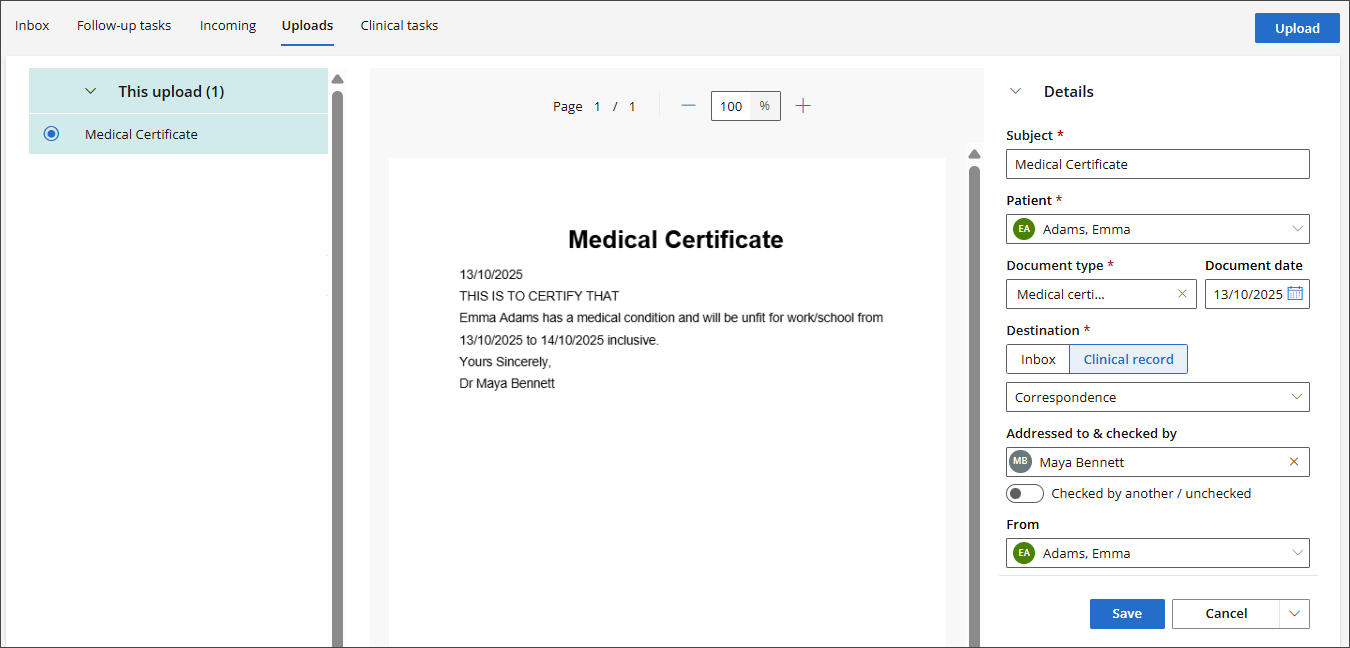1350x648 pixels.
Task: Click the zoom out minus icon
Action: (x=688, y=106)
